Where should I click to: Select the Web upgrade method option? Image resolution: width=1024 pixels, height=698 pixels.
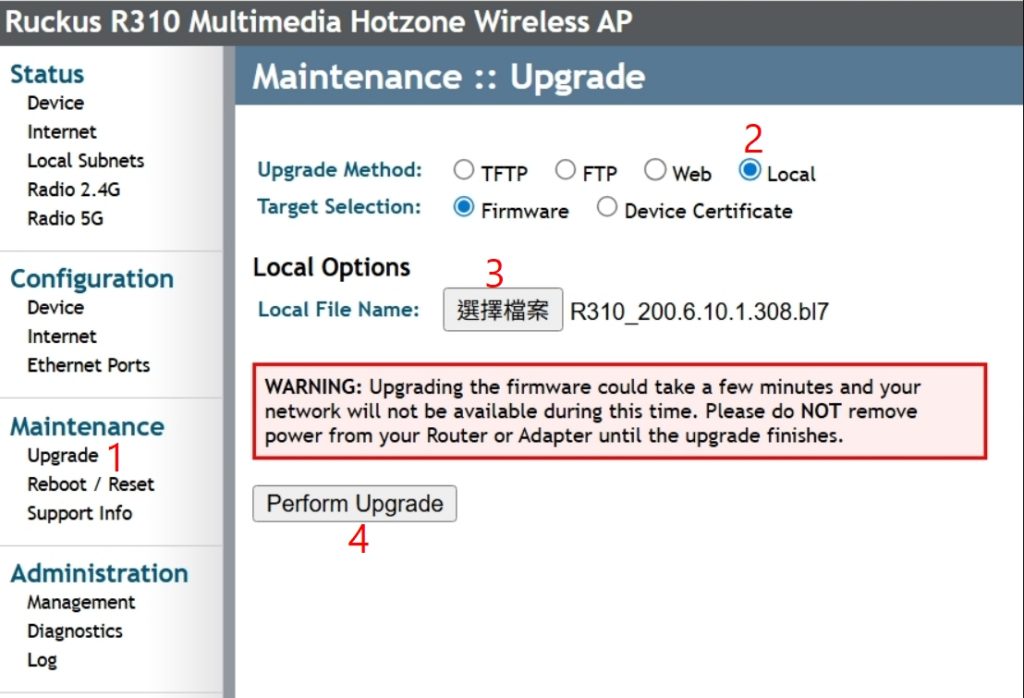[x=655, y=170]
